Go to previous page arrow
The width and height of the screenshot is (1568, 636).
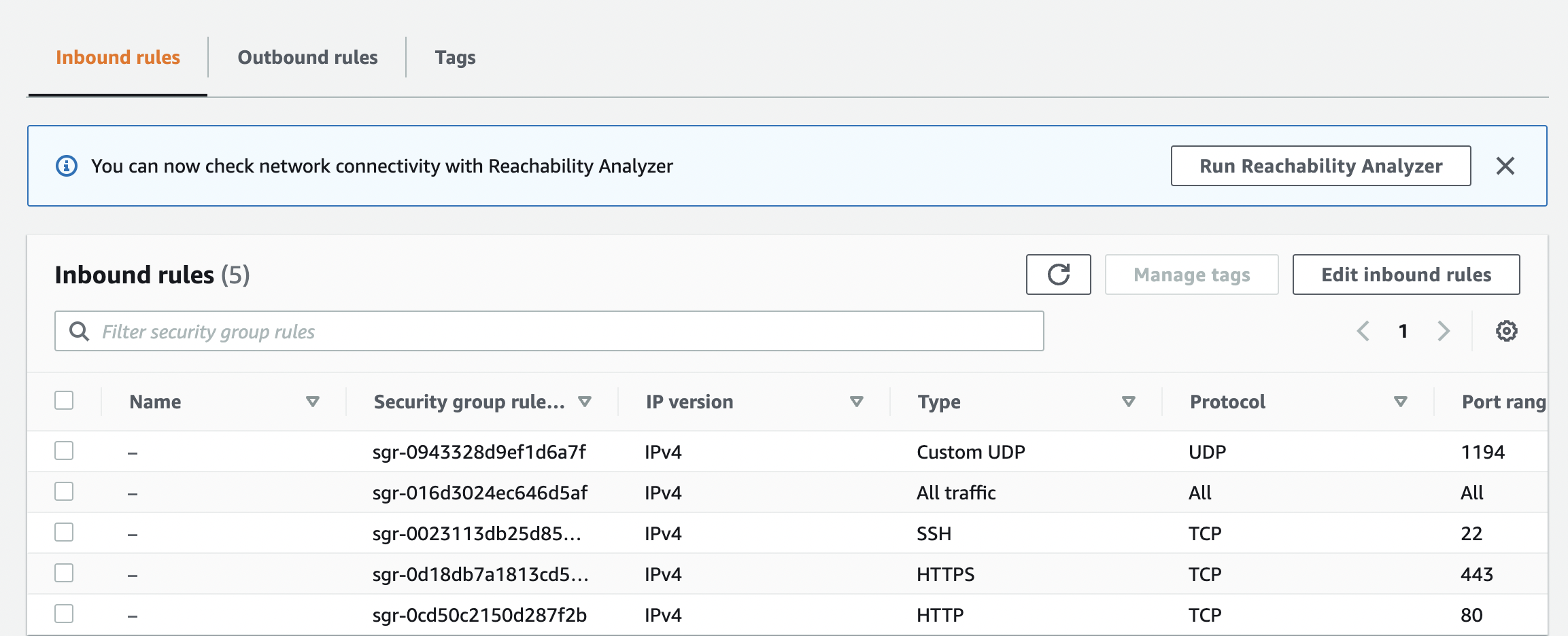pyautogui.click(x=1363, y=331)
